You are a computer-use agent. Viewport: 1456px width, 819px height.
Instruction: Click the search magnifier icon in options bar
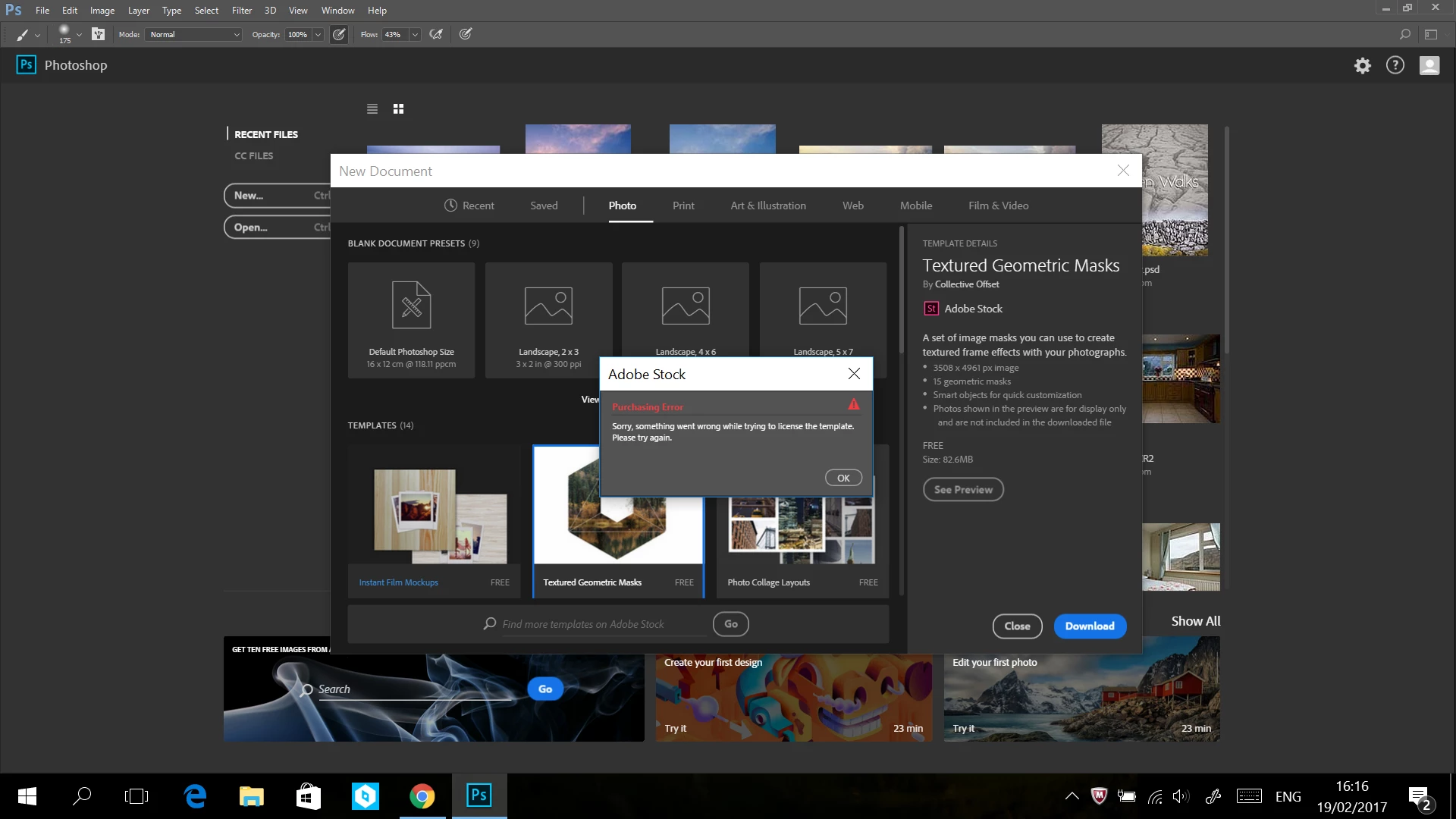[1404, 34]
